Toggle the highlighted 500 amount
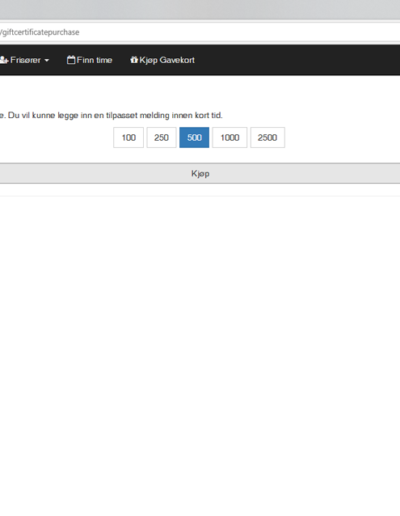The image size is (400, 516). (194, 137)
